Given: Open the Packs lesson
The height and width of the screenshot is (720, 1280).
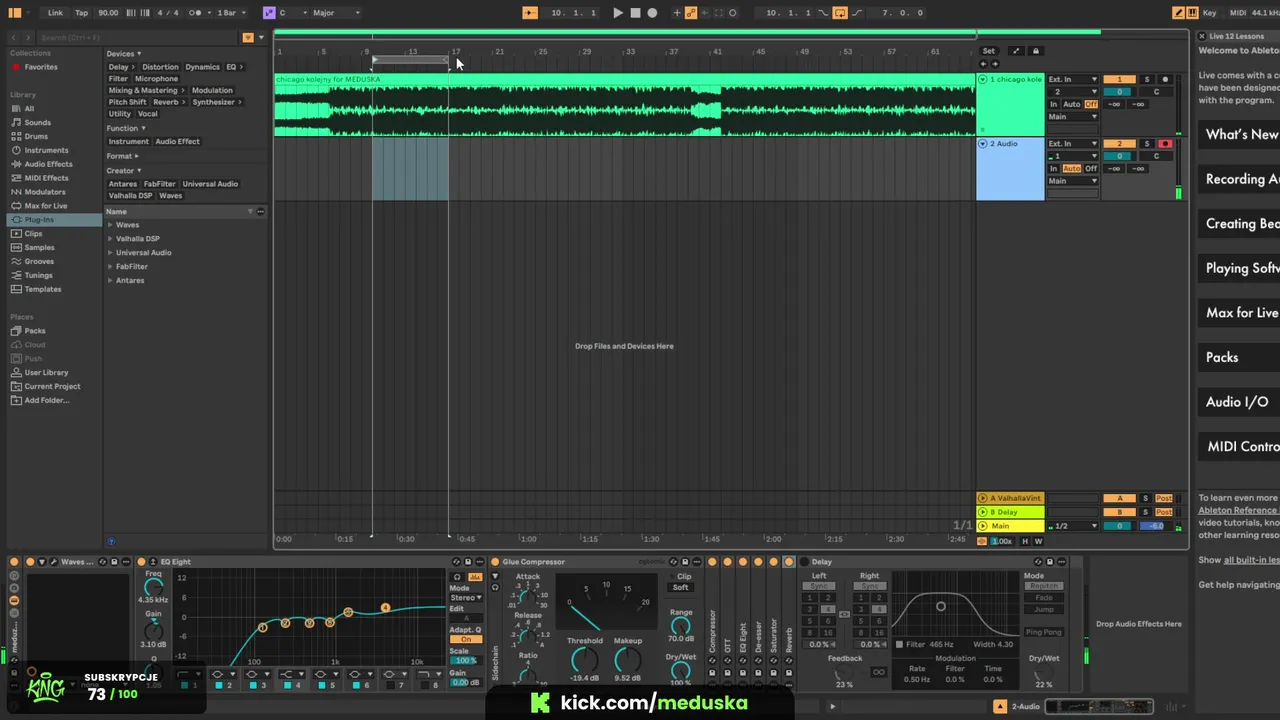Looking at the screenshot, I should [1240, 357].
